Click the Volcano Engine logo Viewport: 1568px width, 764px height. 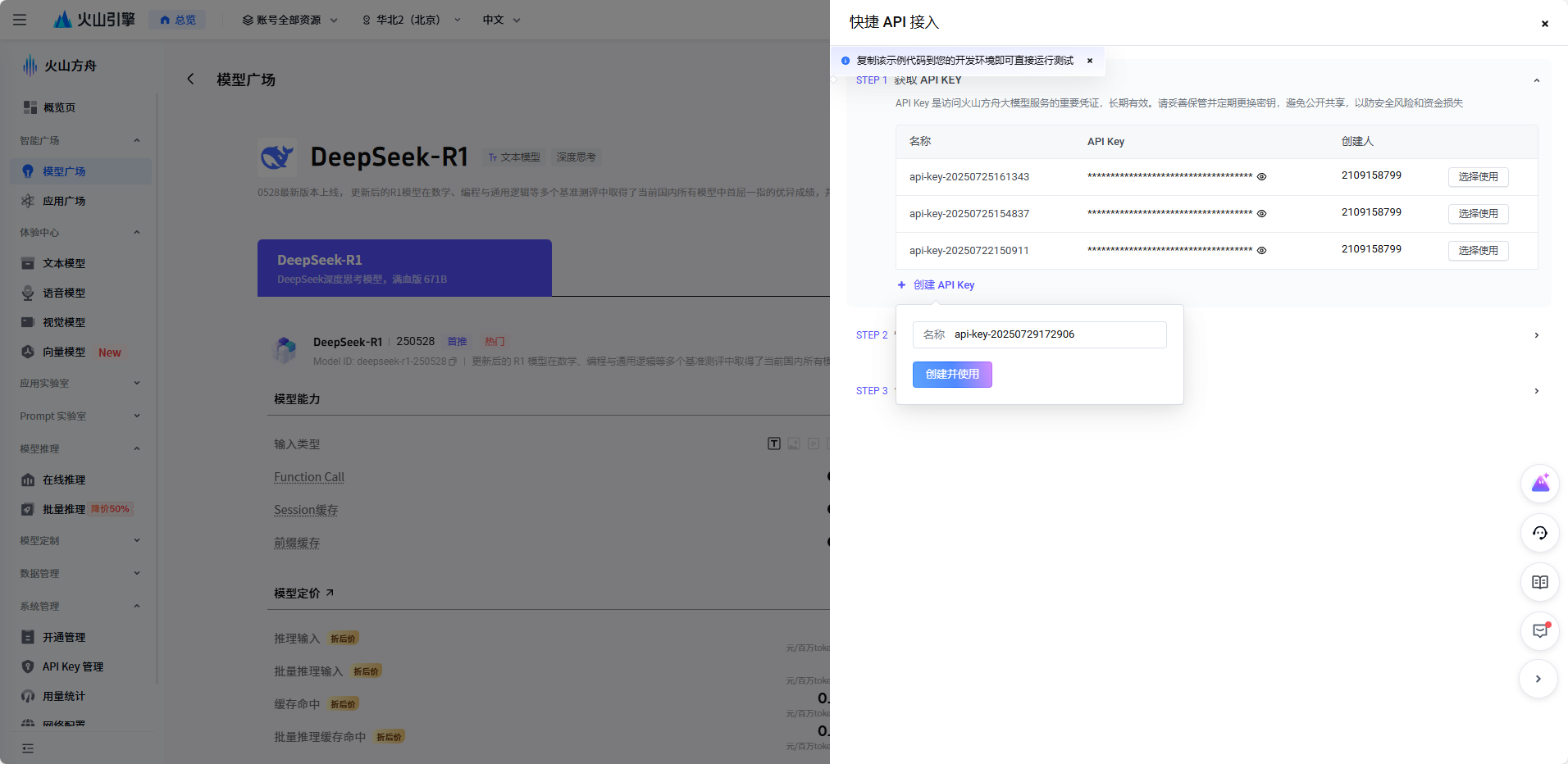click(94, 20)
